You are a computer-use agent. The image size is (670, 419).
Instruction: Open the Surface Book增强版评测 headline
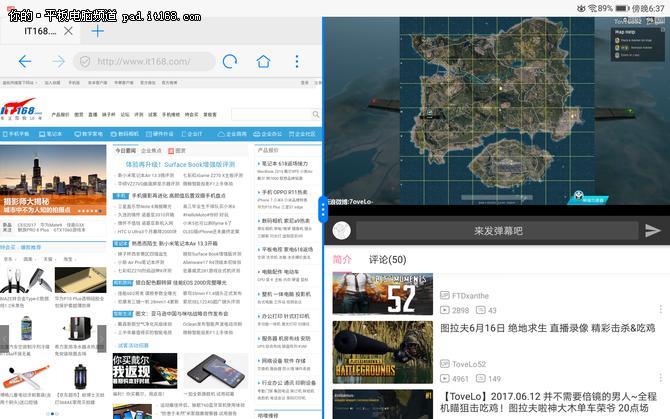pos(180,164)
